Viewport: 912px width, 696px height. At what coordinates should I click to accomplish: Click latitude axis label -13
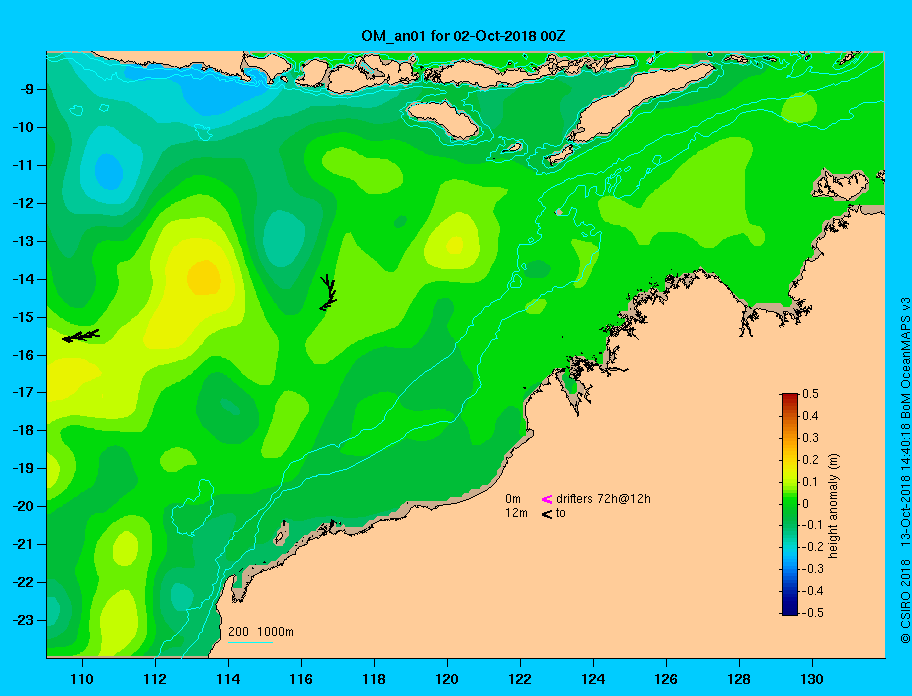pos(24,241)
